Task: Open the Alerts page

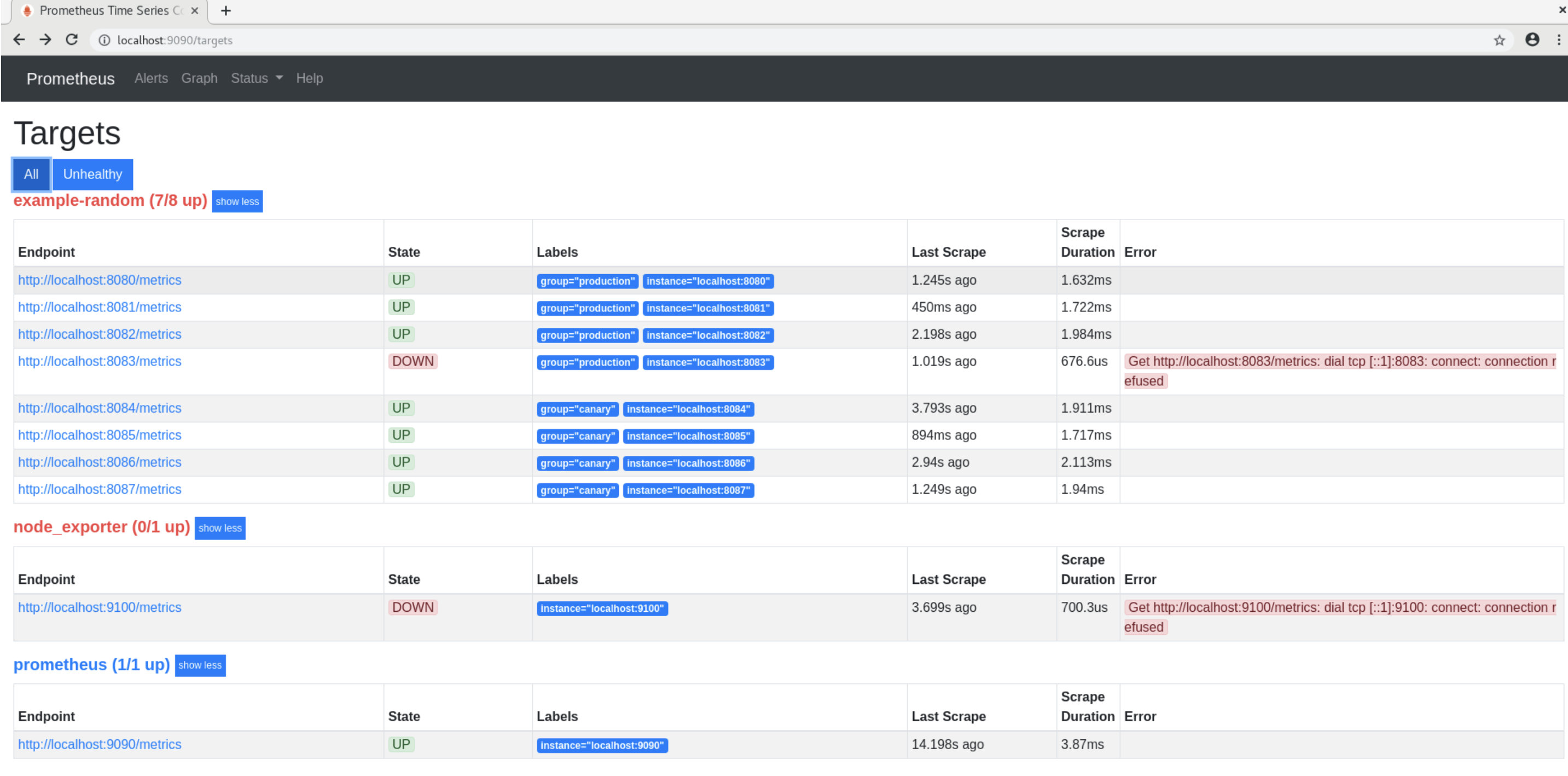Action: click(150, 78)
